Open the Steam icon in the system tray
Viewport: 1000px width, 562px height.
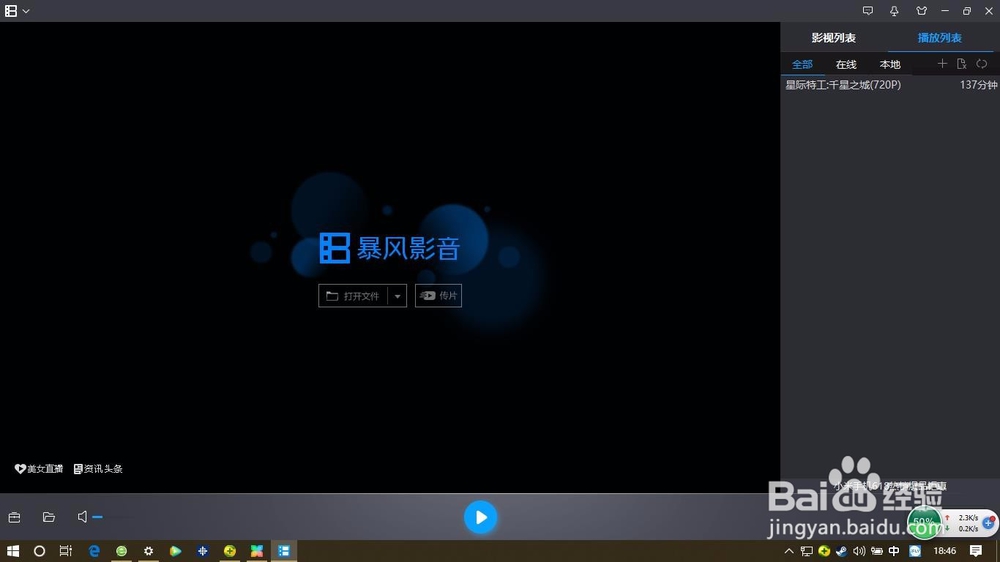pyautogui.click(x=842, y=551)
